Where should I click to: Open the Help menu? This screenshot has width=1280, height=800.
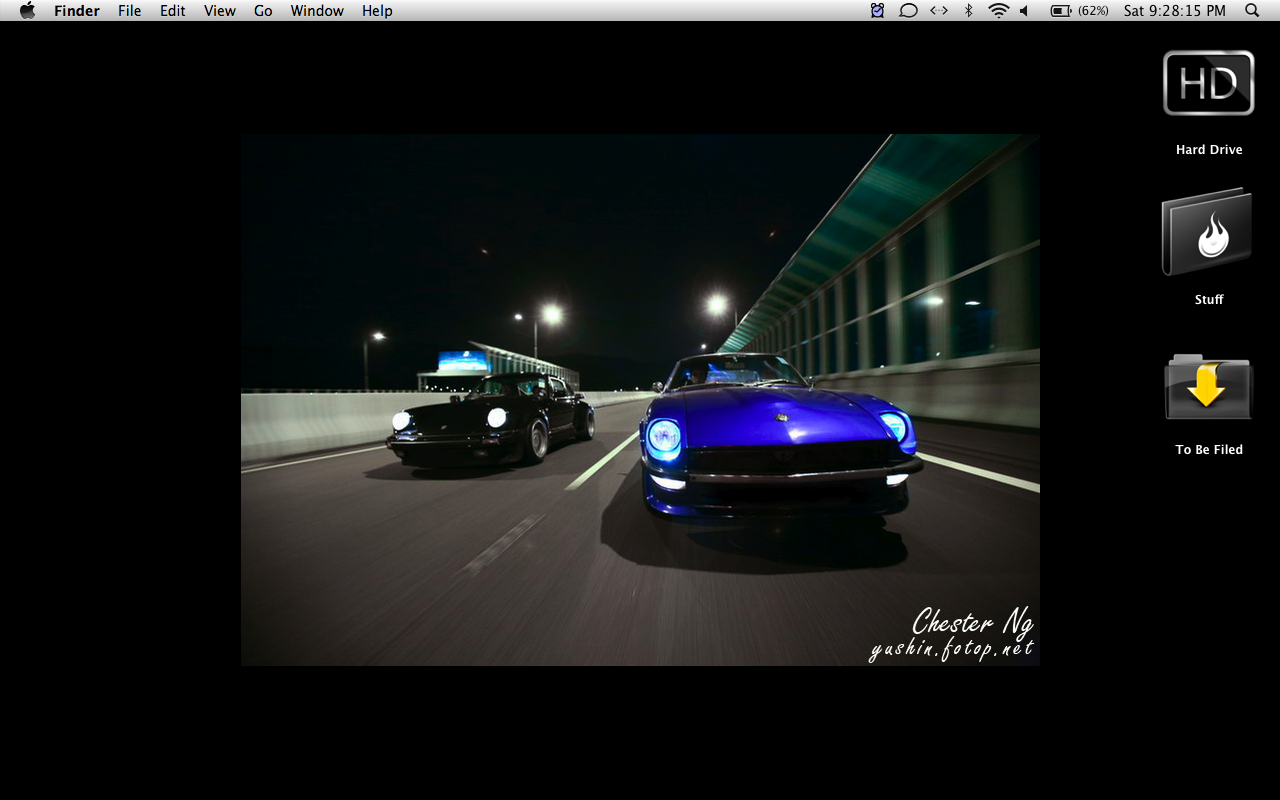377,11
